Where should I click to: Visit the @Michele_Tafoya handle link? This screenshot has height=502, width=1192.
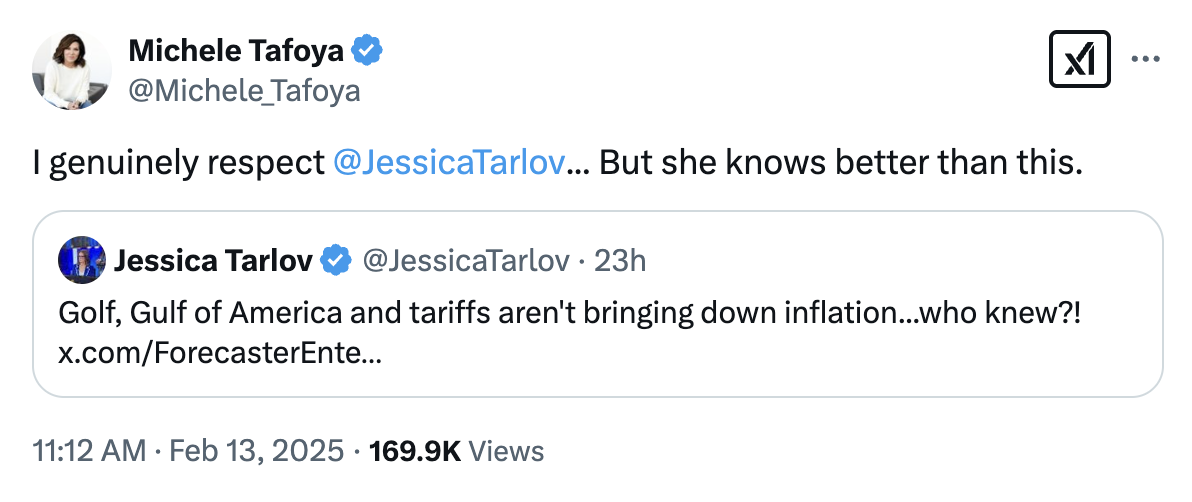coord(244,92)
